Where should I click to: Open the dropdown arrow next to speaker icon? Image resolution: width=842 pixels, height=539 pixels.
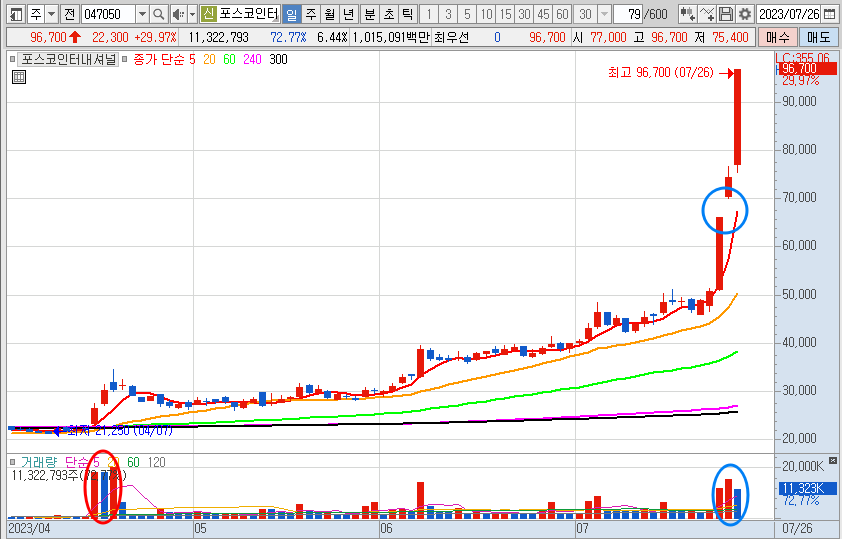coord(192,14)
